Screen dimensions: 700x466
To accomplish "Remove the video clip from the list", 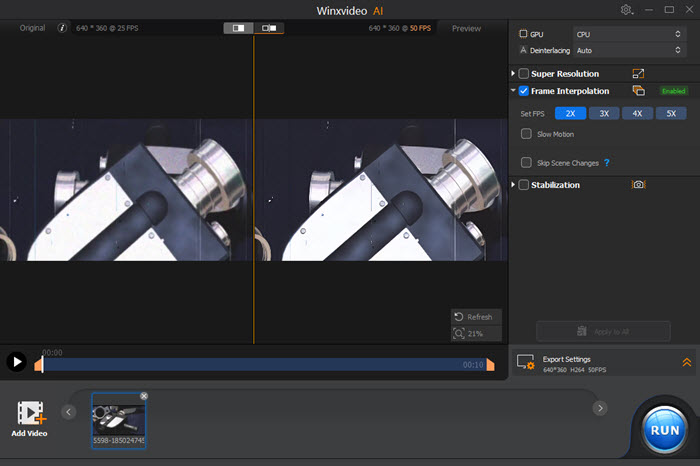I will pos(144,396).
